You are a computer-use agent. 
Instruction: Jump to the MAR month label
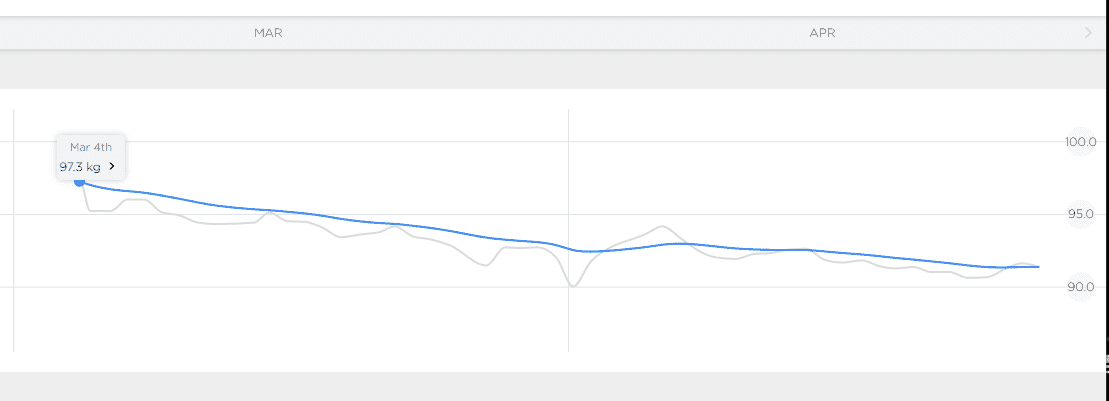point(268,33)
